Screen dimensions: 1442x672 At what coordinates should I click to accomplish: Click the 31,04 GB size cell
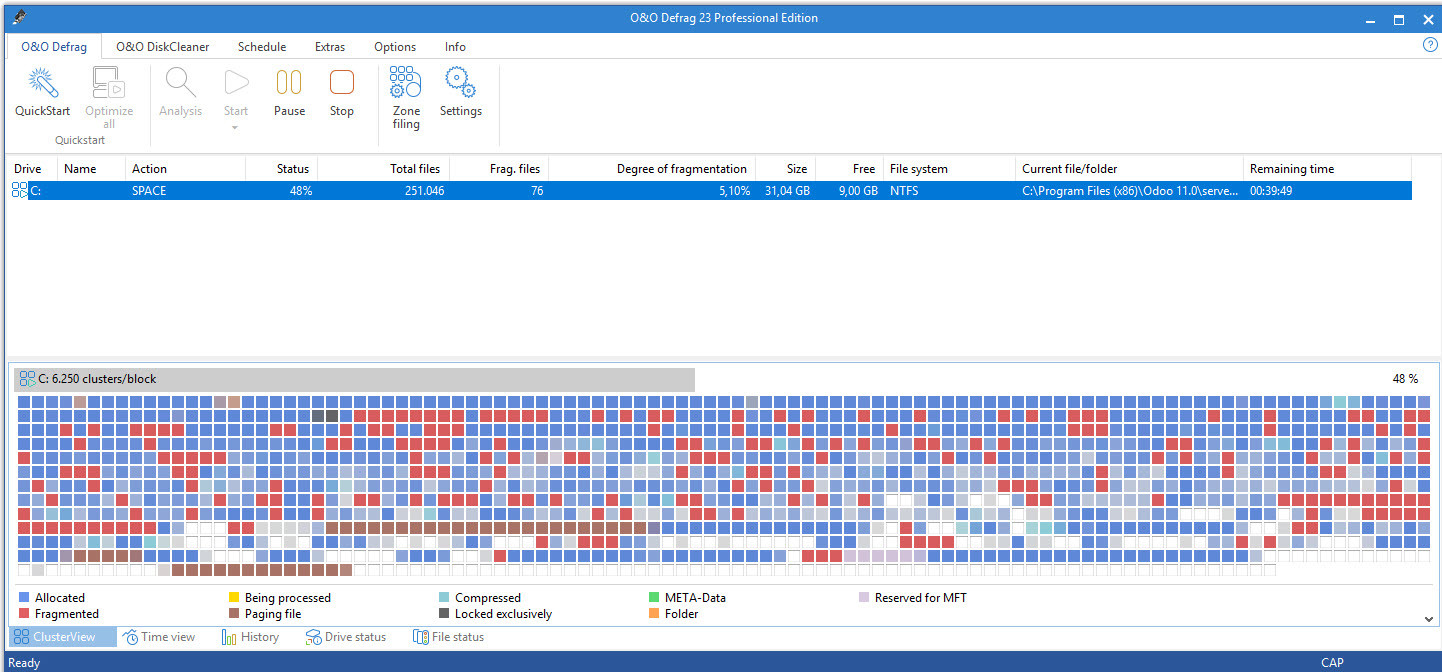point(788,190)
